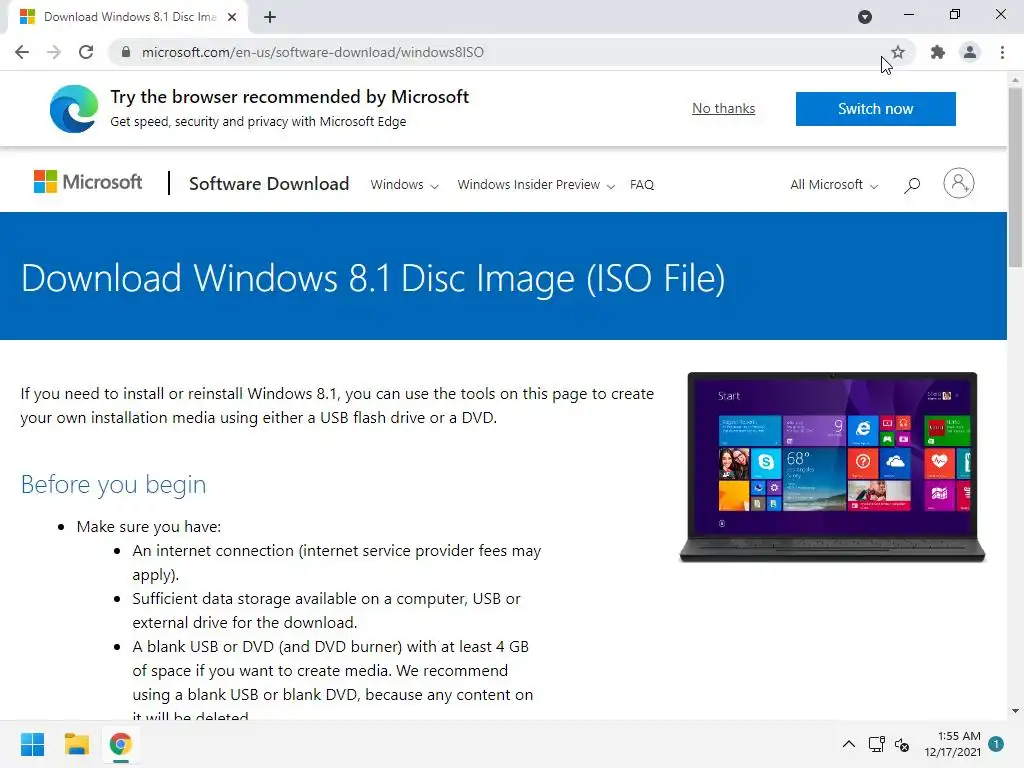
Task: Open a new browser tab
Action: tap(270, 17)
